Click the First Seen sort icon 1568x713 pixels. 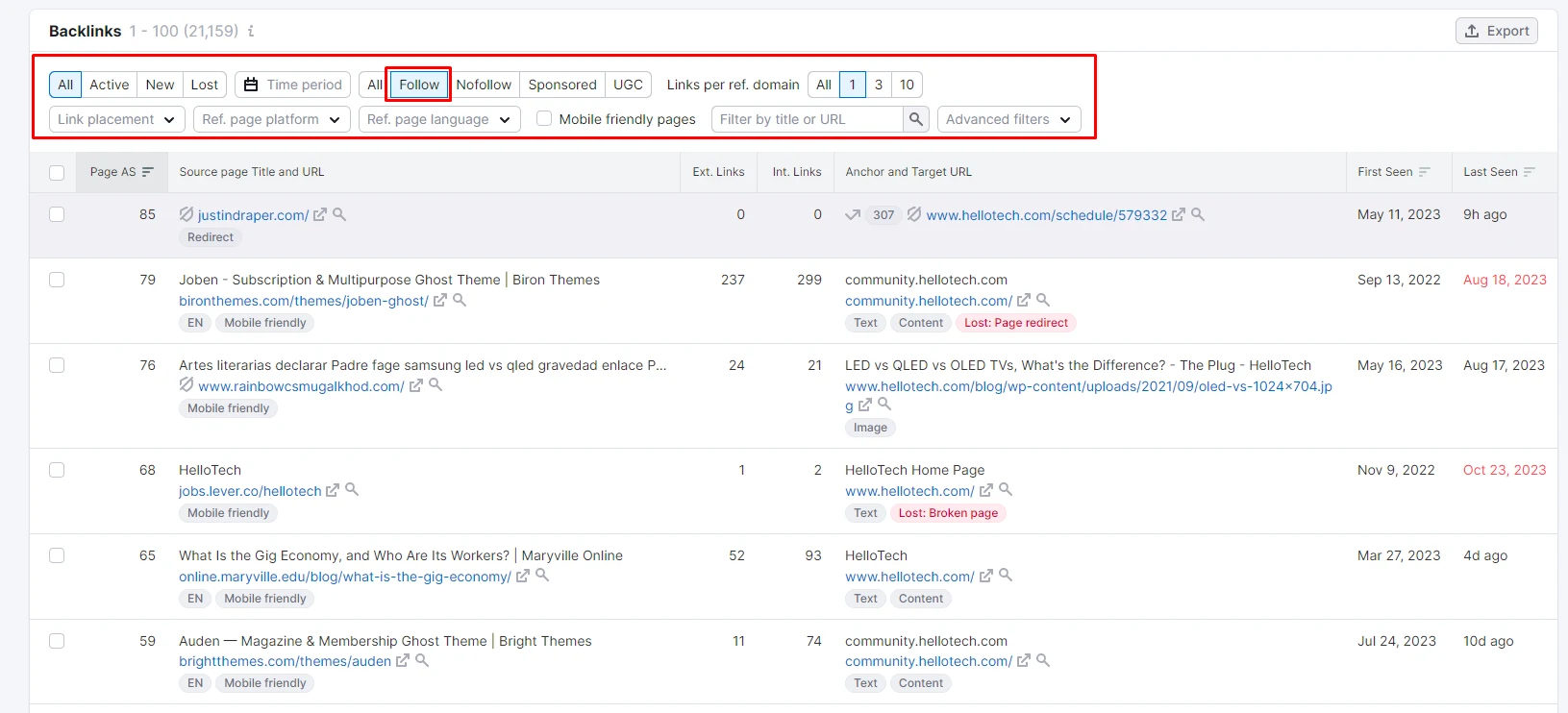click(x=1425, y=172)
